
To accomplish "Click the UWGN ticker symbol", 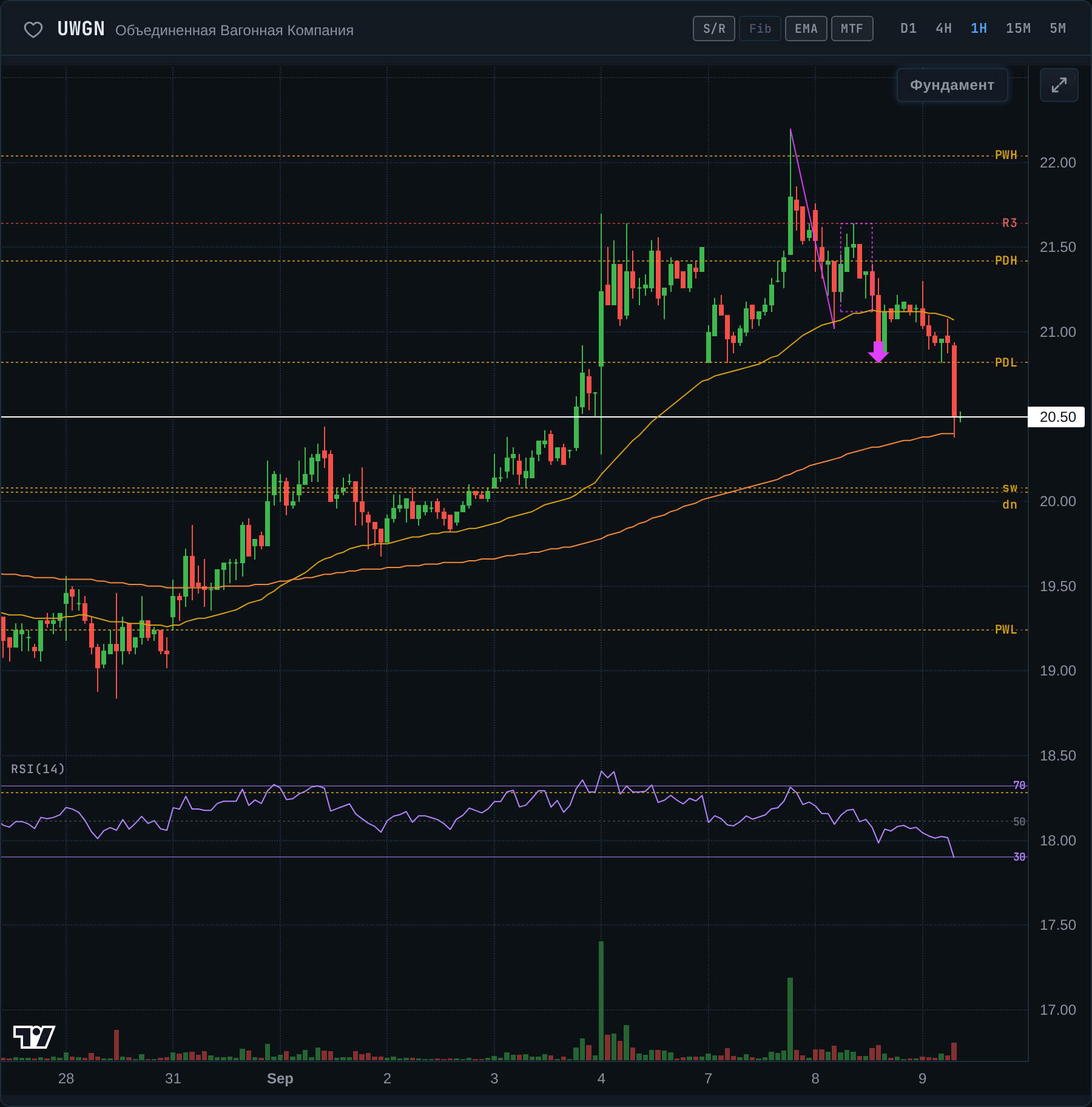I will click(81, 29).
